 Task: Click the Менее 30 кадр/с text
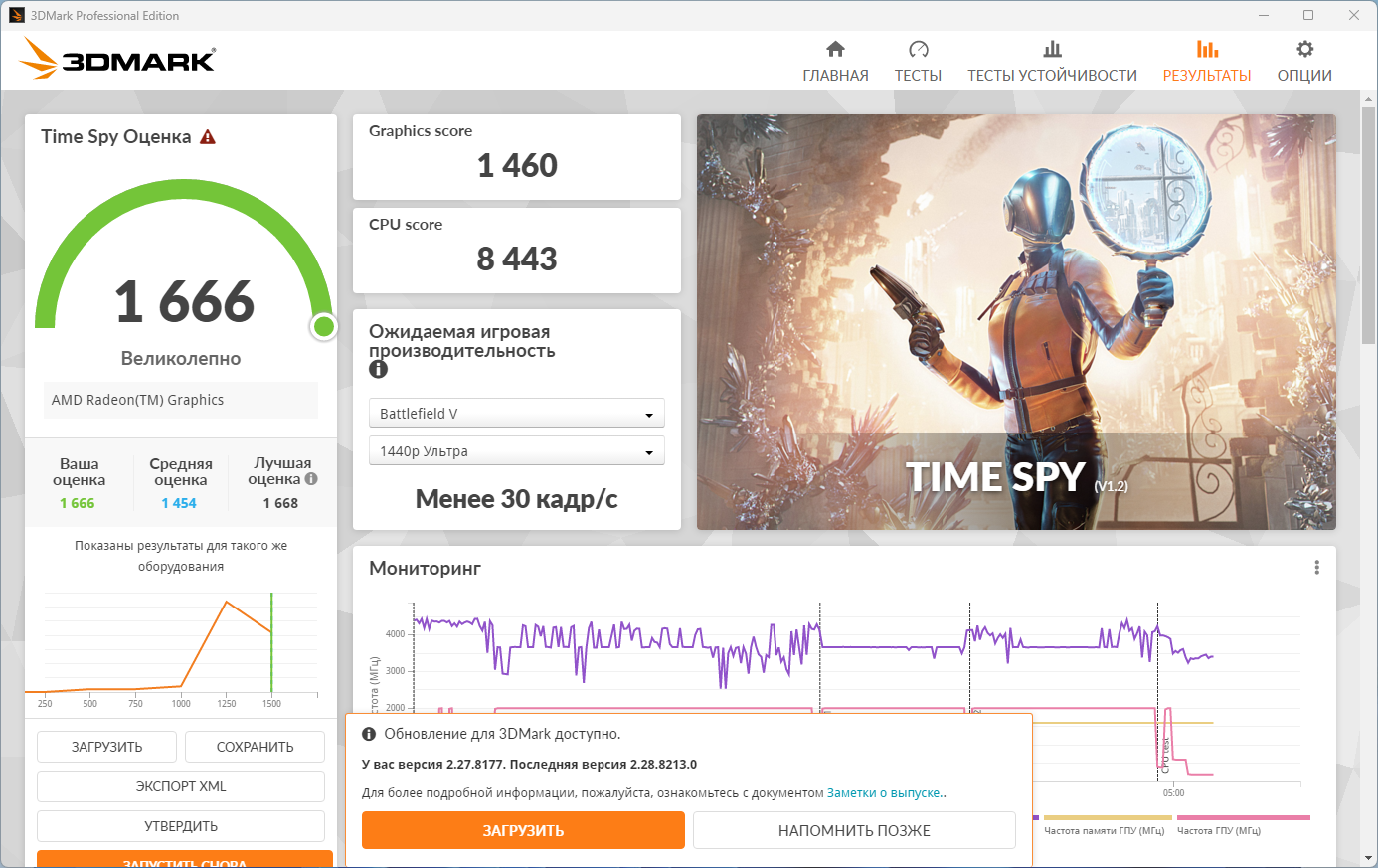[x=516, y=499]
